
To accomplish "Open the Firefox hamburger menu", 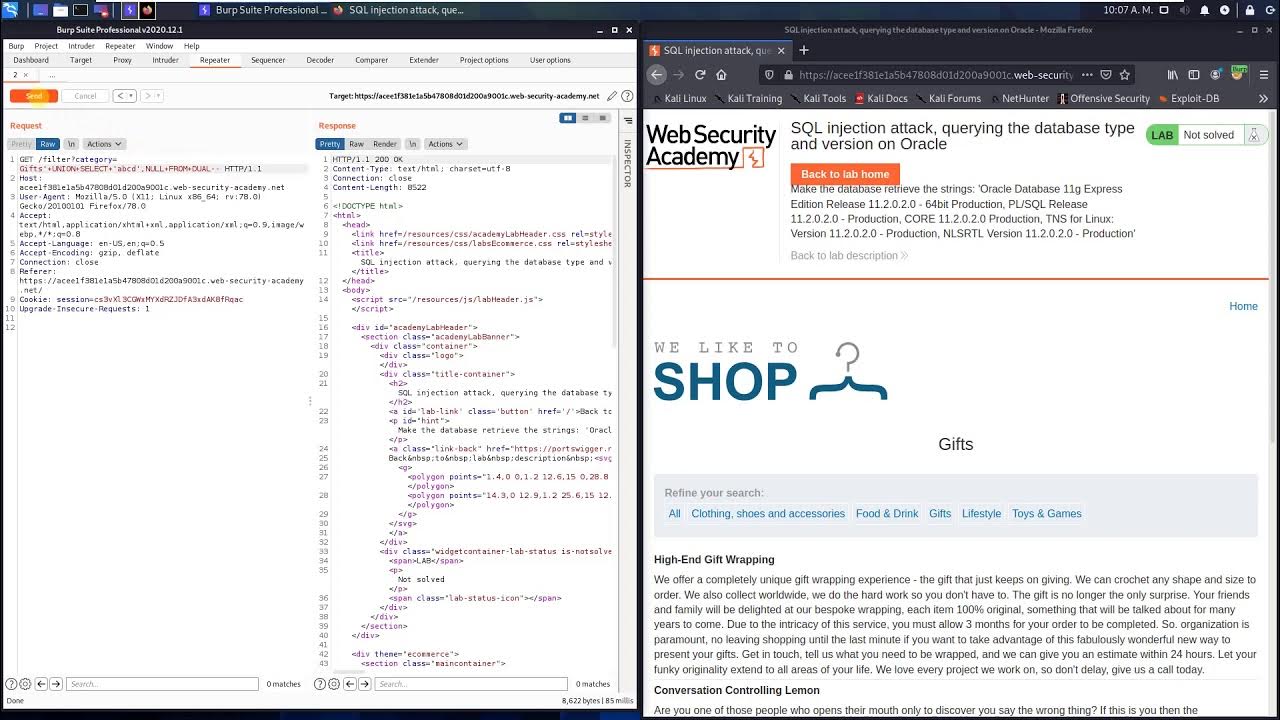I will click(x=1264, y=74).
